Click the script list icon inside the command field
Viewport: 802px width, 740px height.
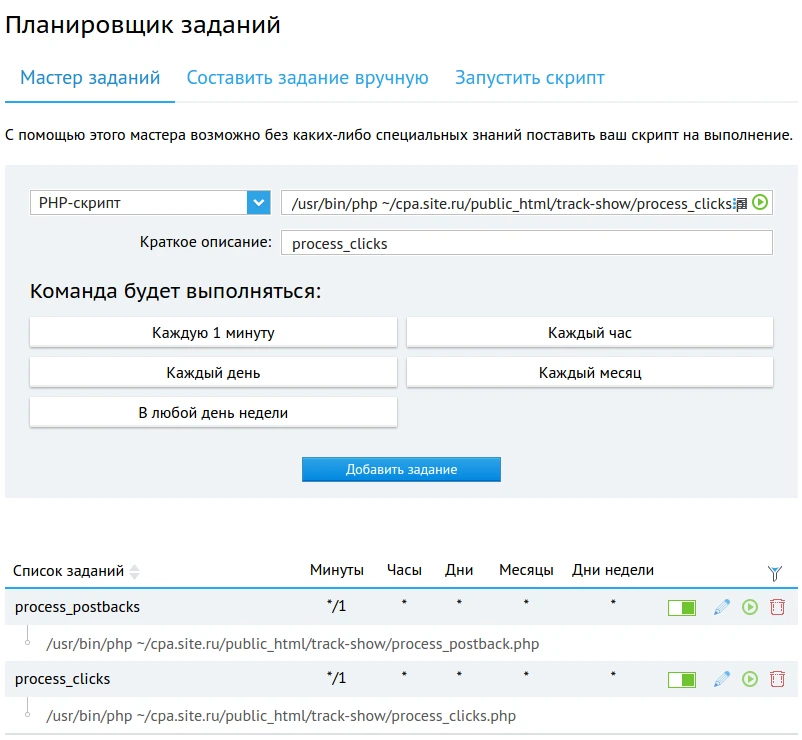point(739,202)
